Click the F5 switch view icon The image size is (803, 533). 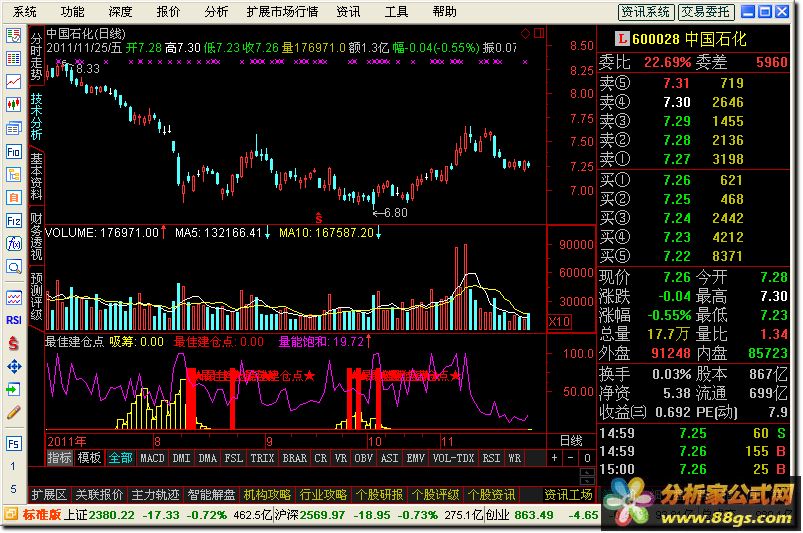[x=13, y=443]
